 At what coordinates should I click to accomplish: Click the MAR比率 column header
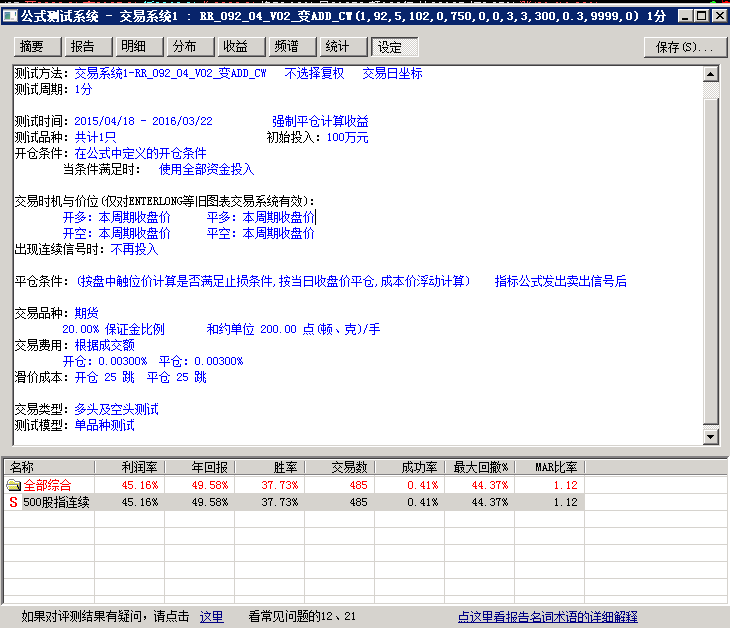550,467
